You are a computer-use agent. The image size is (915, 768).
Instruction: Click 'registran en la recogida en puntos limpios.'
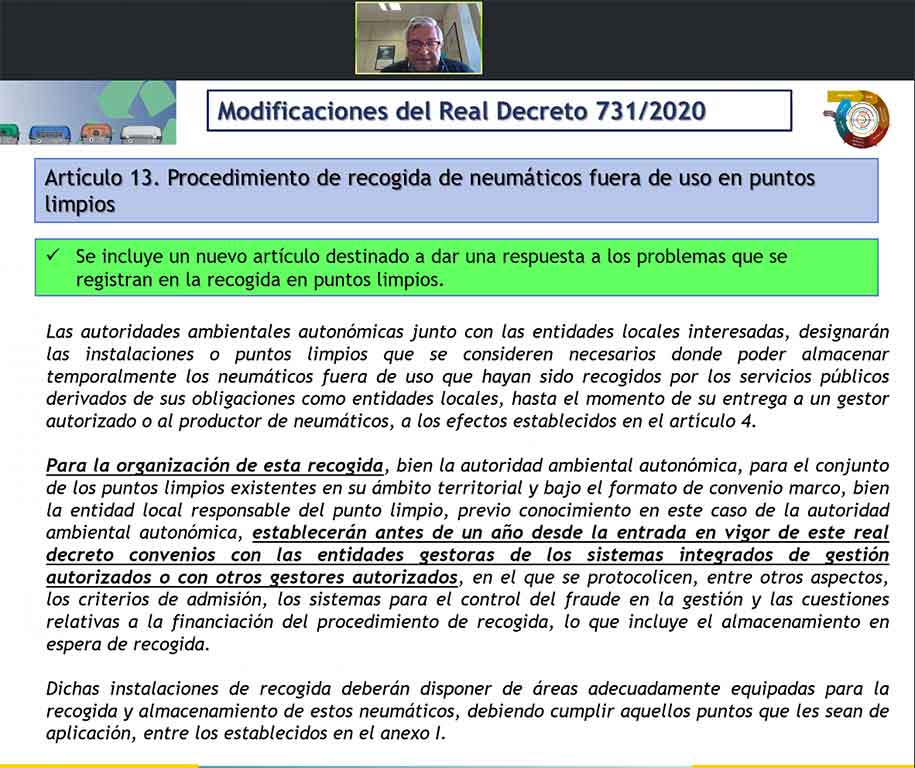coord(260,280)
